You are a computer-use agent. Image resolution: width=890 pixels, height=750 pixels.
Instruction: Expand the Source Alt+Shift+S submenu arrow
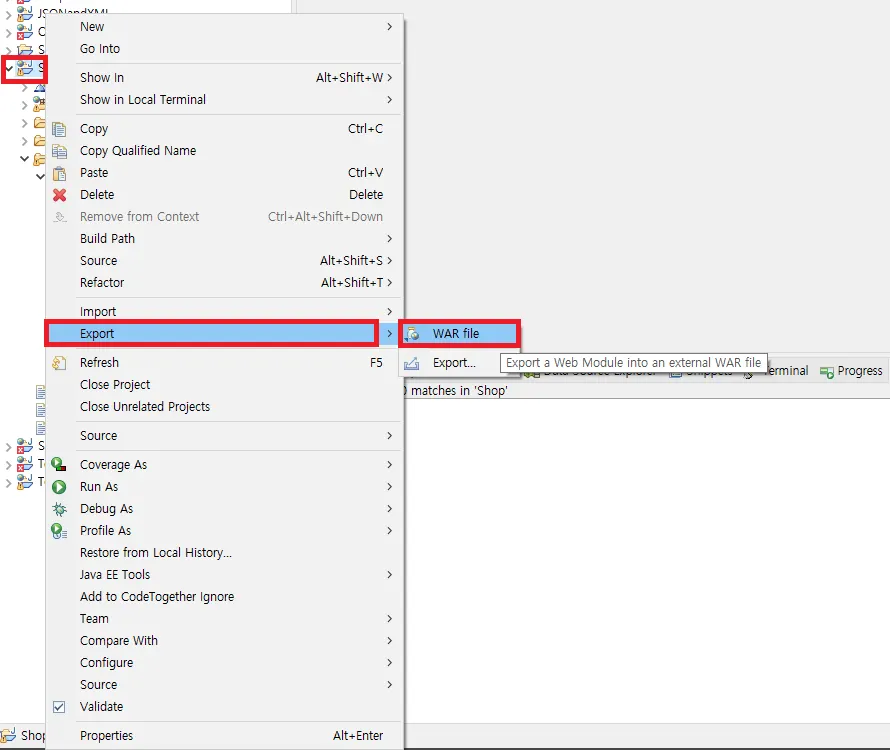(389, 261)
